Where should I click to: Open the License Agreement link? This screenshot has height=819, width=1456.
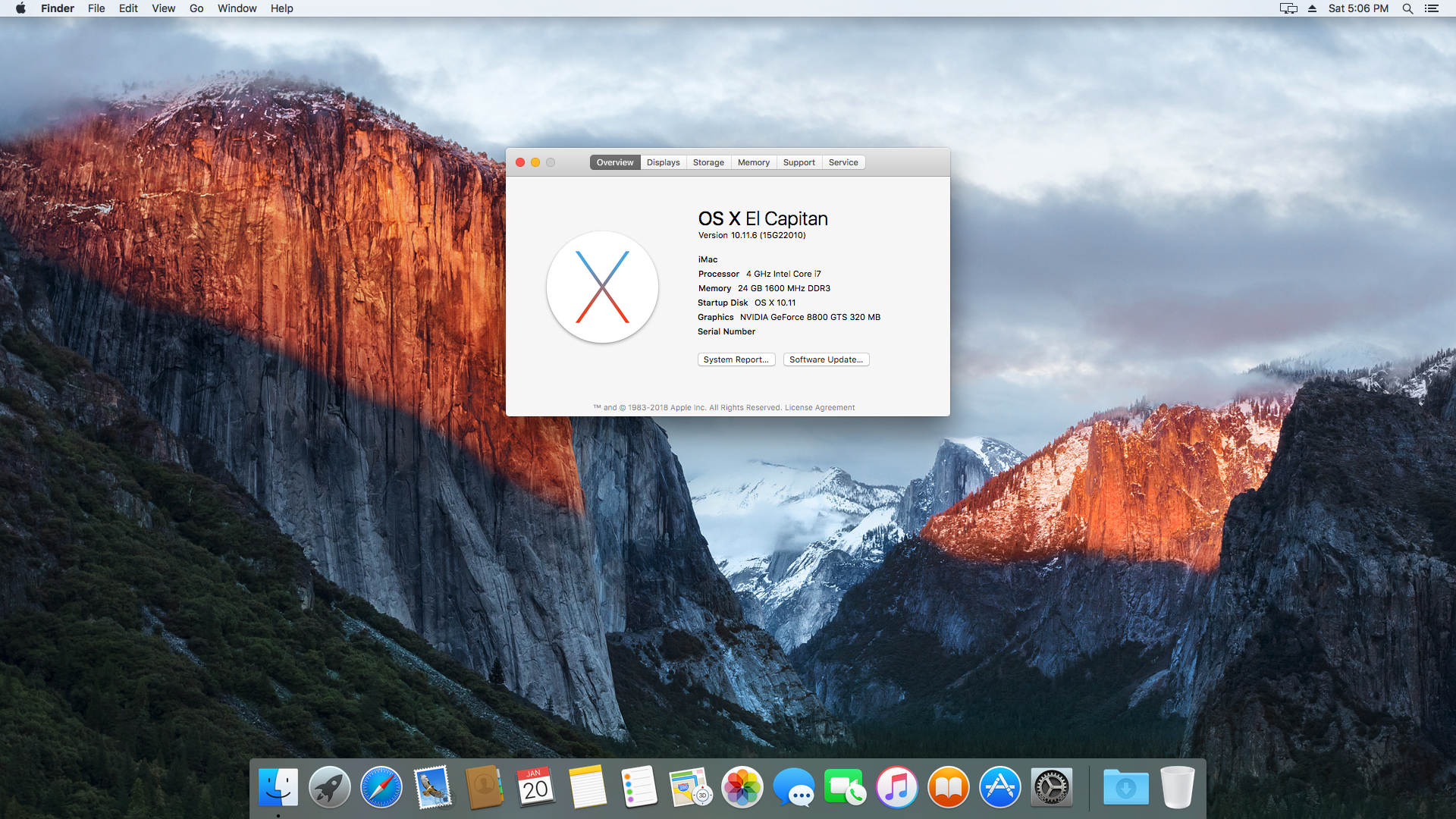coord(819,408)
